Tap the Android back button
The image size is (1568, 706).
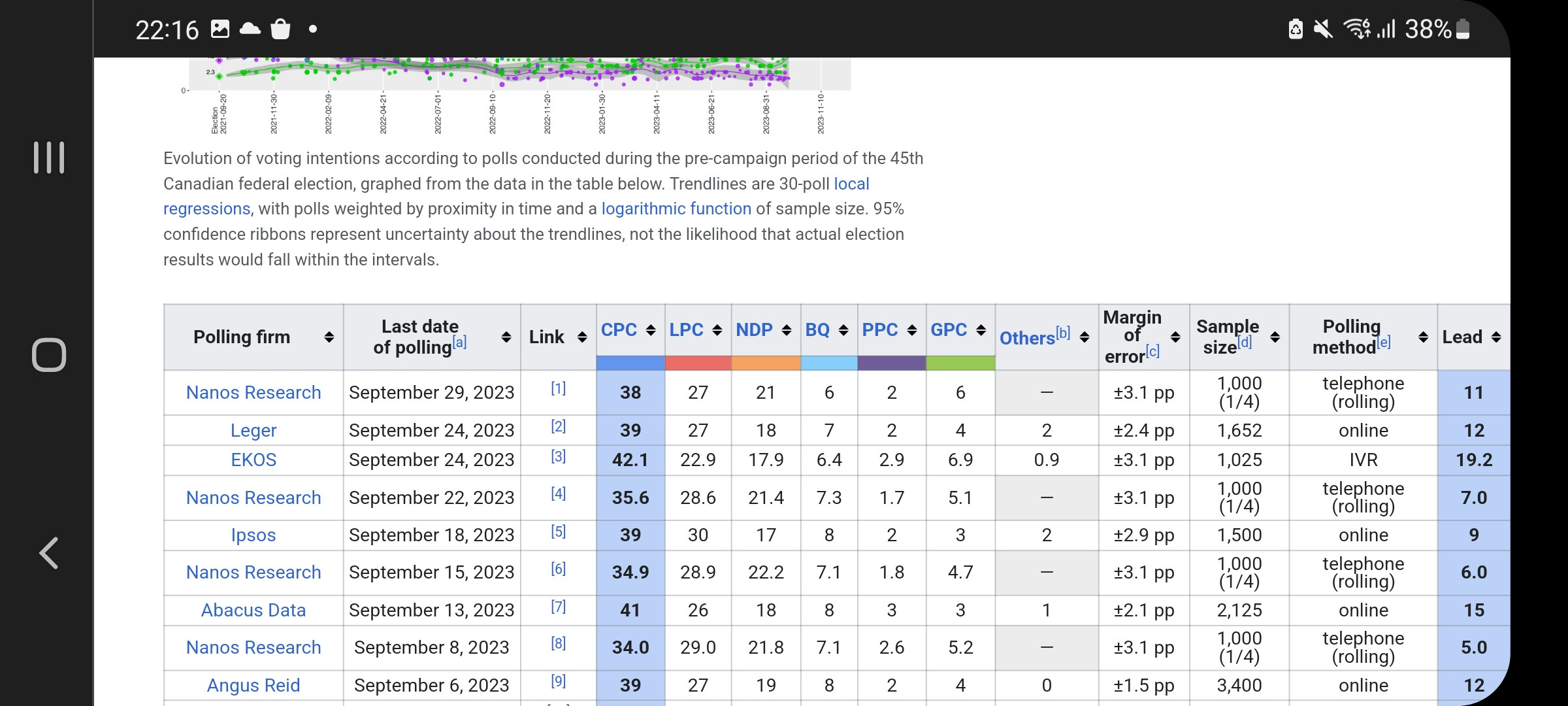coord(49,553)
